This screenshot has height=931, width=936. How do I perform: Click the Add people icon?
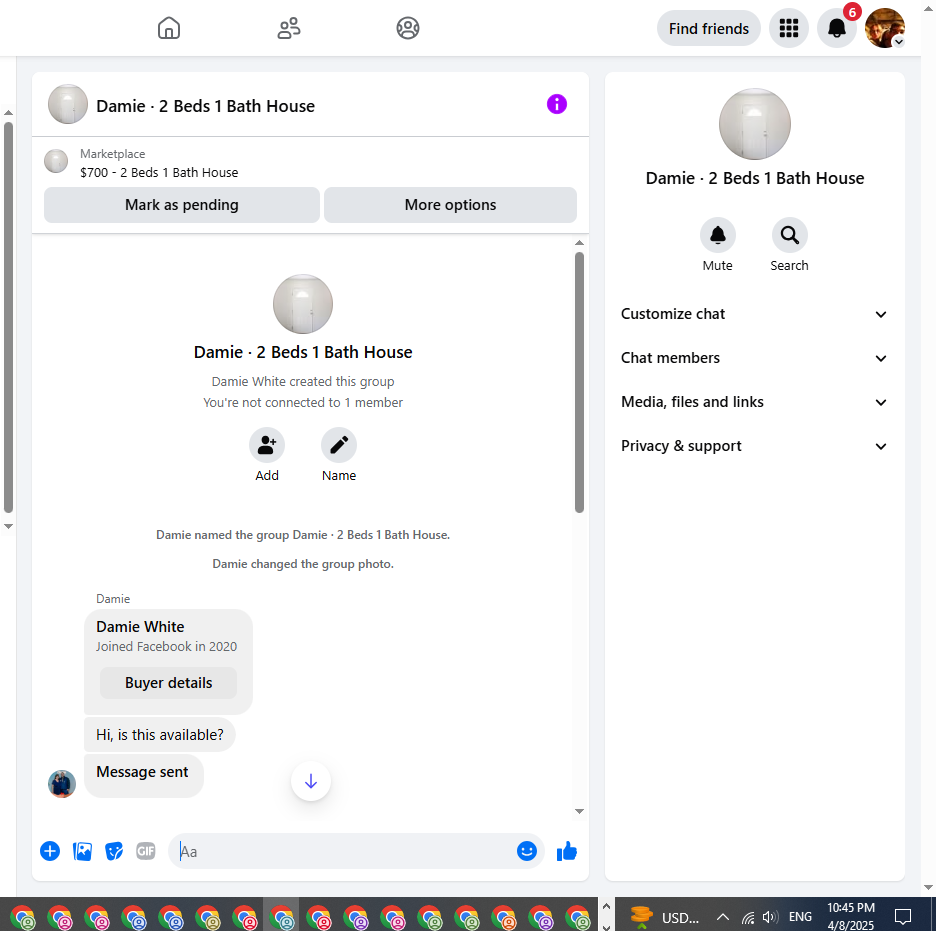click(267, 445)
